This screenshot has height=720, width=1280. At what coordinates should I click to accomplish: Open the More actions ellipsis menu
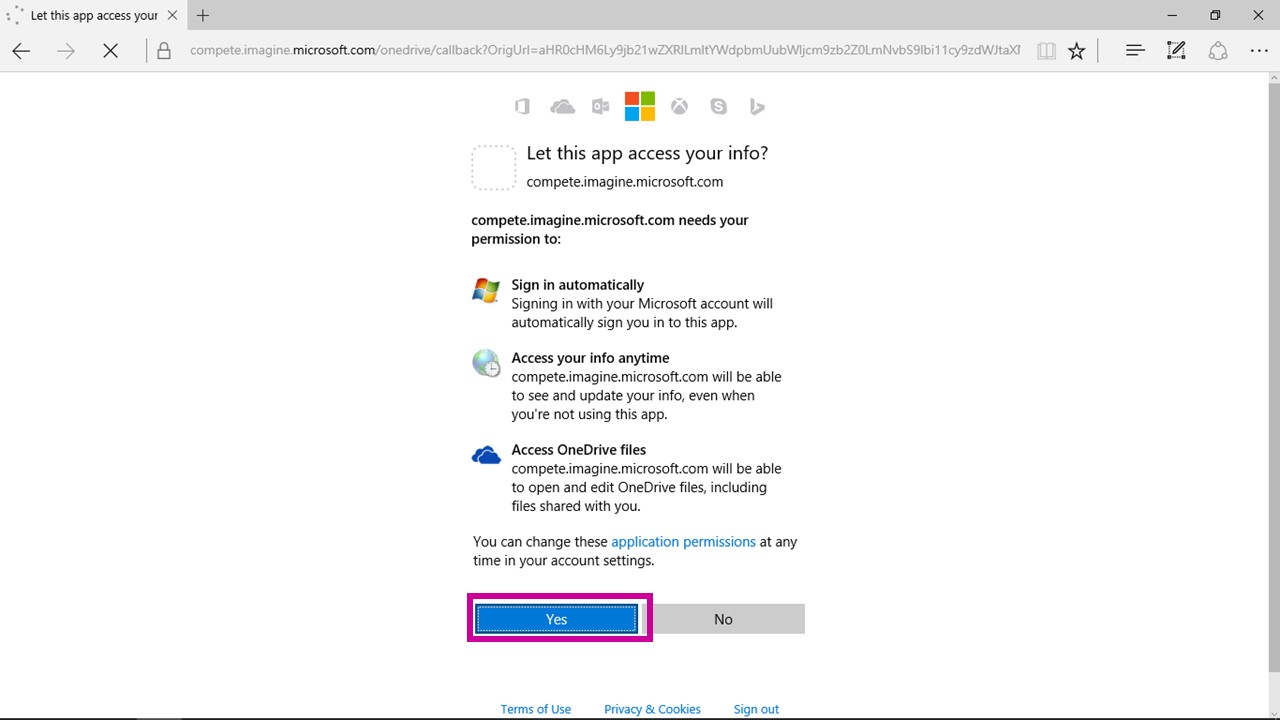click(x=1259, y=51)
